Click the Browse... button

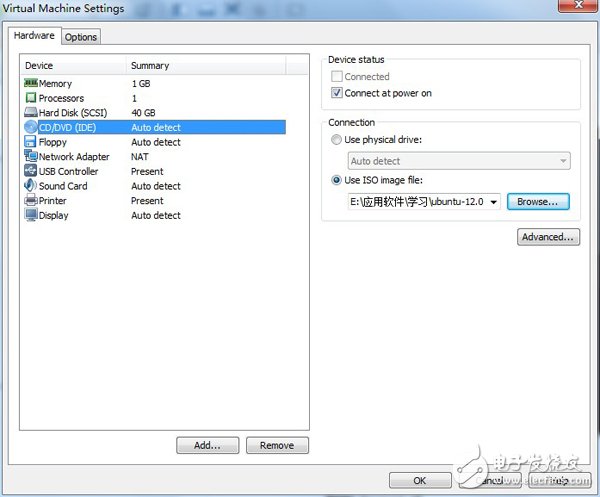[x=538, y=201]
